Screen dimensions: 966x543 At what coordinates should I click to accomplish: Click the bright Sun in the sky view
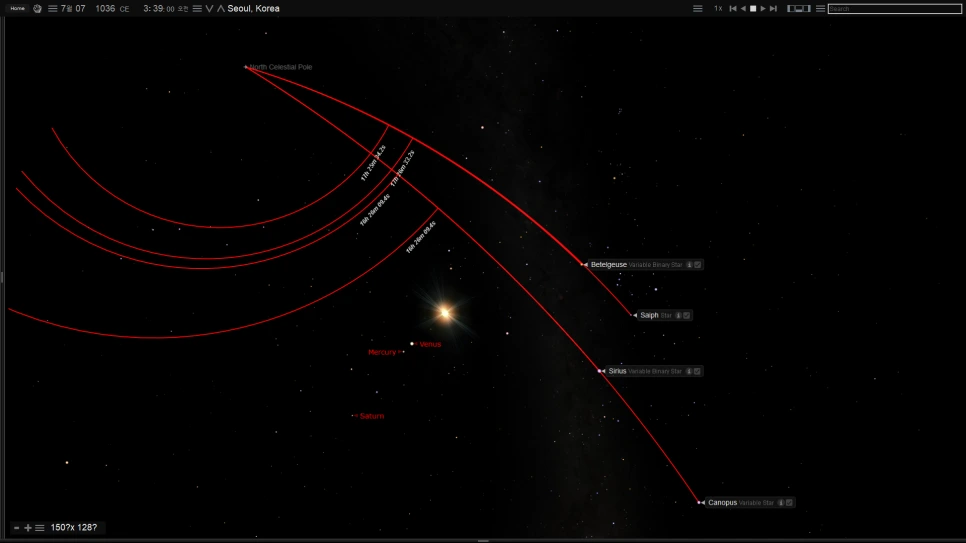coord(445,313)
